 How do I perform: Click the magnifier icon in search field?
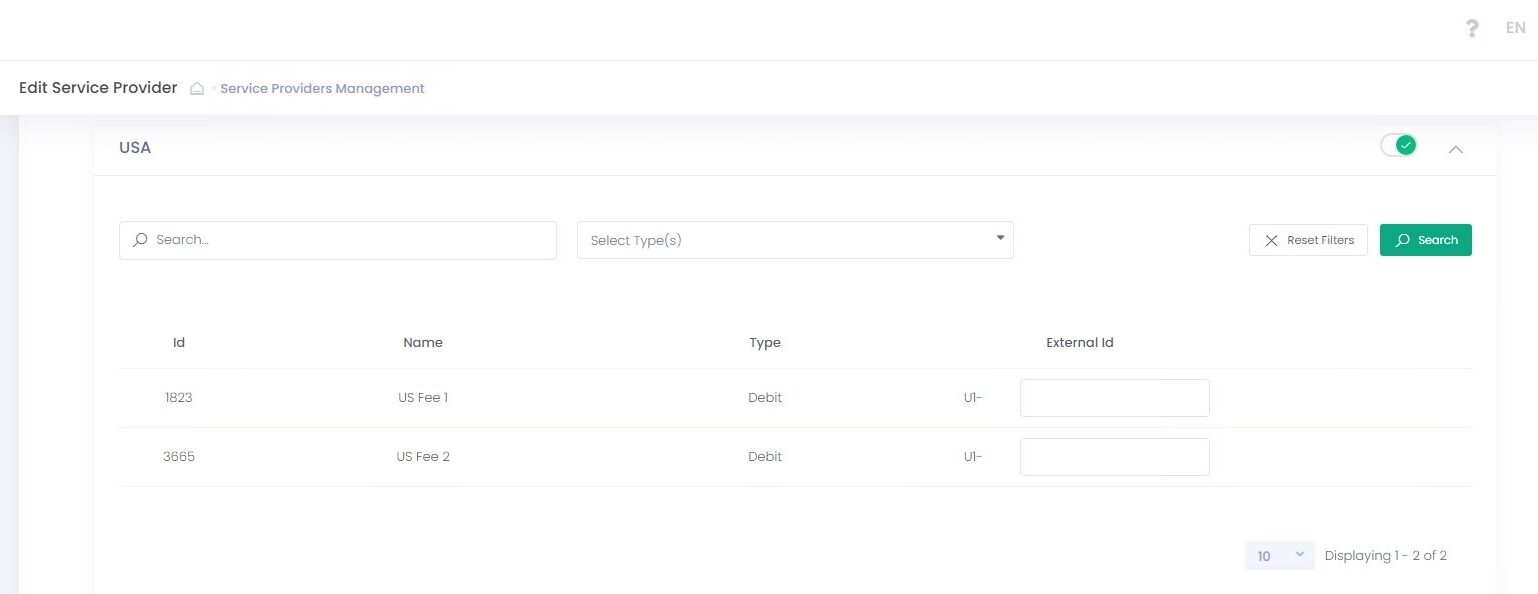click(x=140, y=240)
